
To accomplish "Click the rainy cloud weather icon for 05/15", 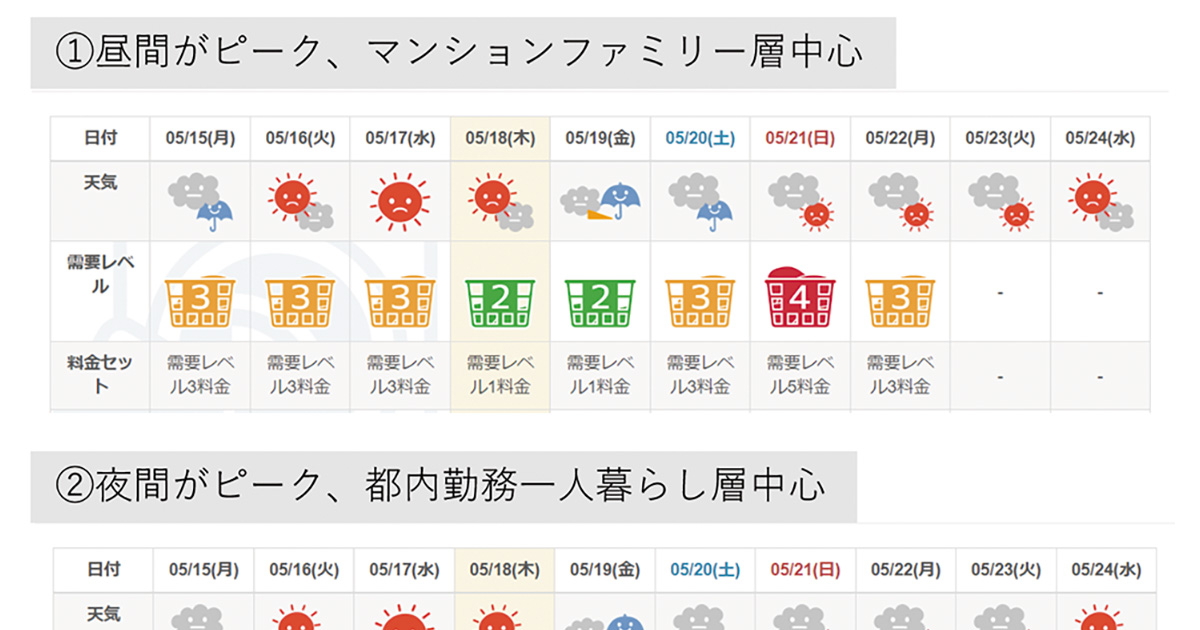I will point(200,201).
